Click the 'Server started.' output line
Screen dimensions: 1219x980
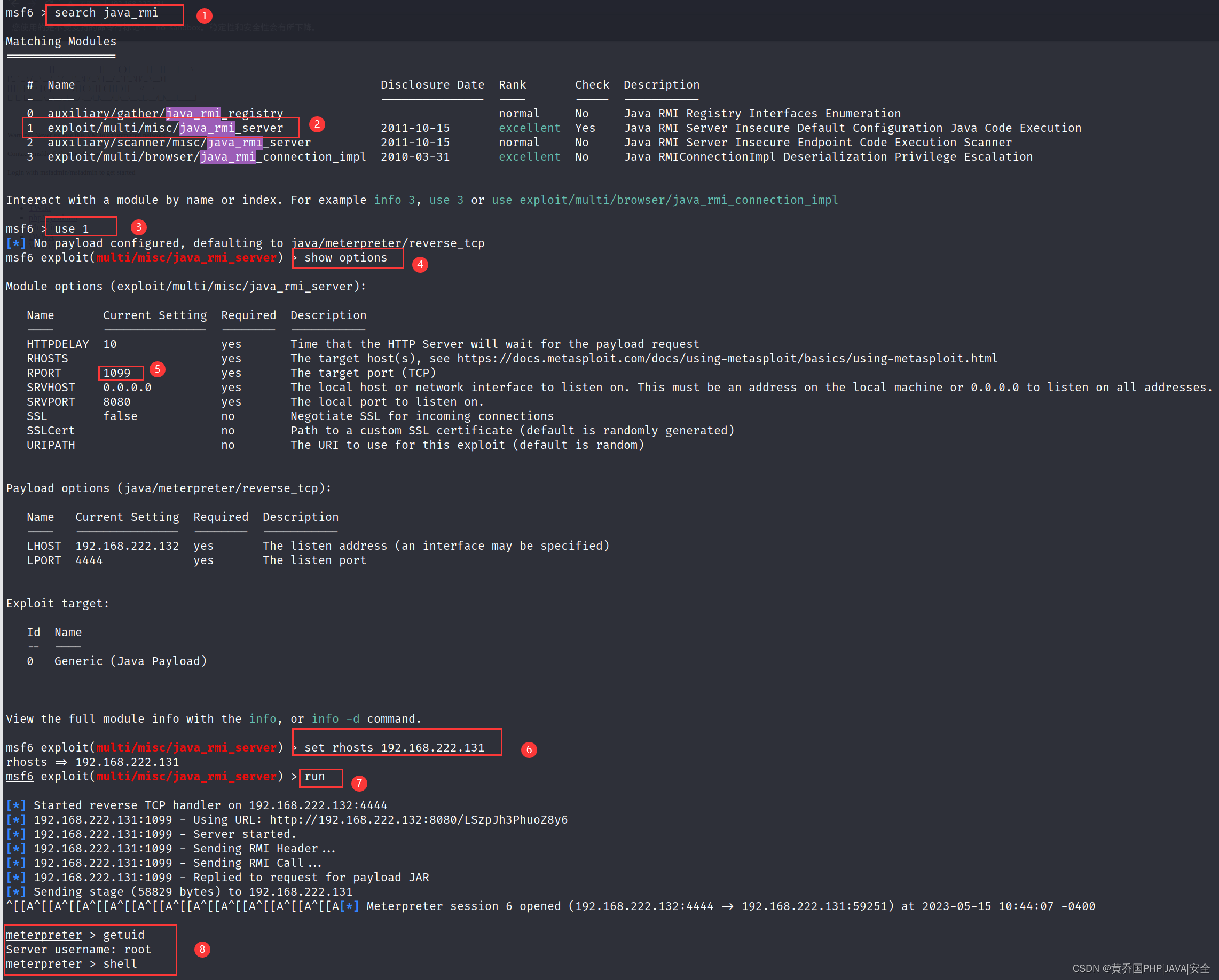point(152,834)
